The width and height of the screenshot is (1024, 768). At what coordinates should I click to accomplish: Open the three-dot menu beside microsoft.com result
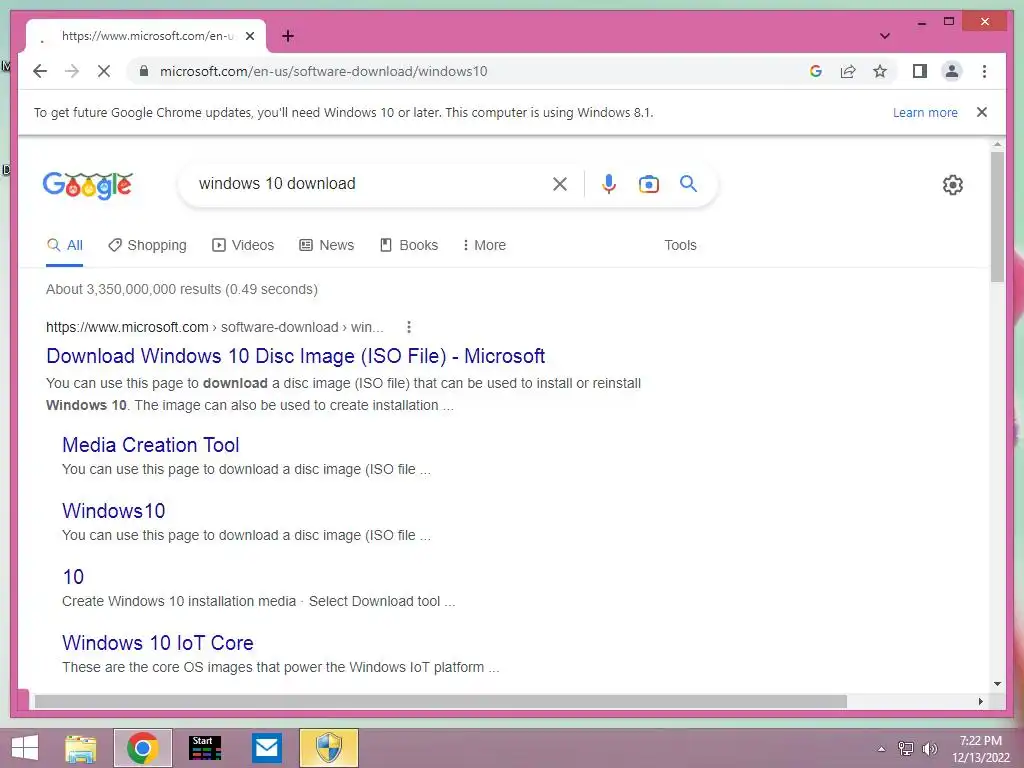pyautogui.click(x=409, y=327)
